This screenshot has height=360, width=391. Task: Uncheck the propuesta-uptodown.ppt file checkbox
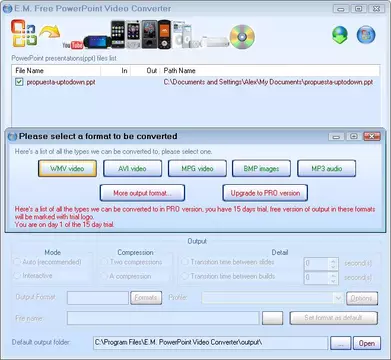[19, 82]
